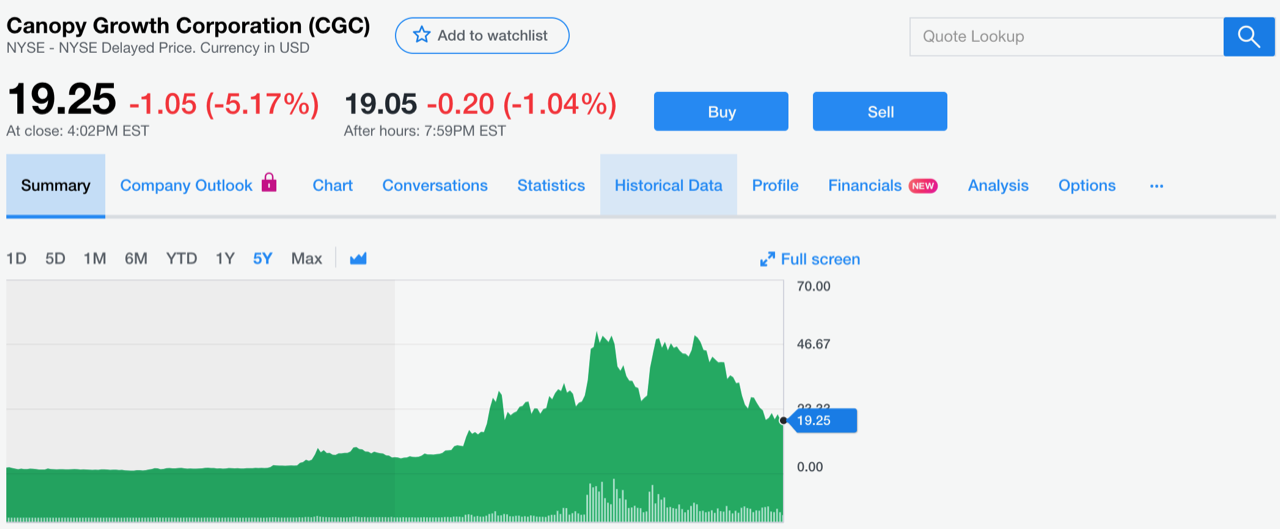Click the -1.05 (-5.17%) change value

(224, 103)
